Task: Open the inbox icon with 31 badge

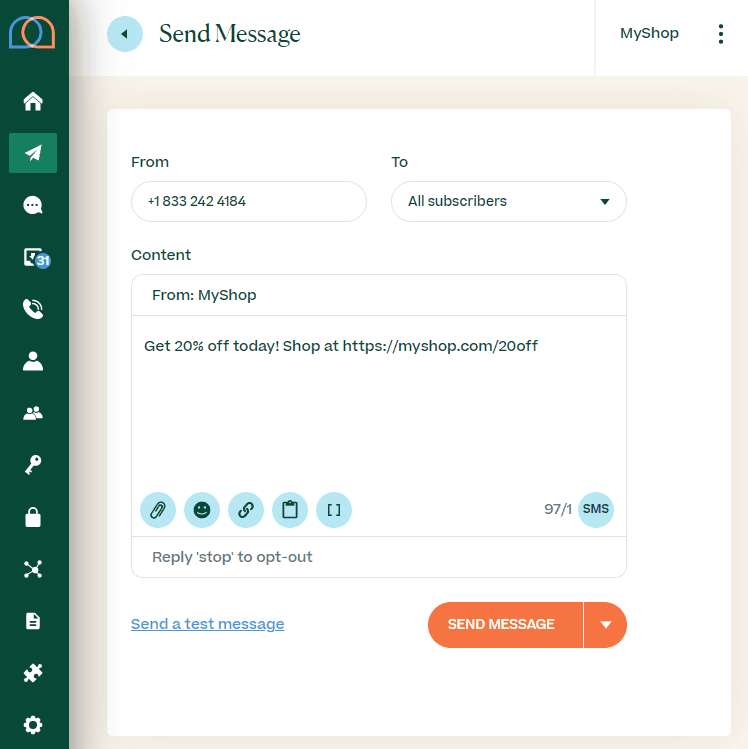Action: [36, 258]
